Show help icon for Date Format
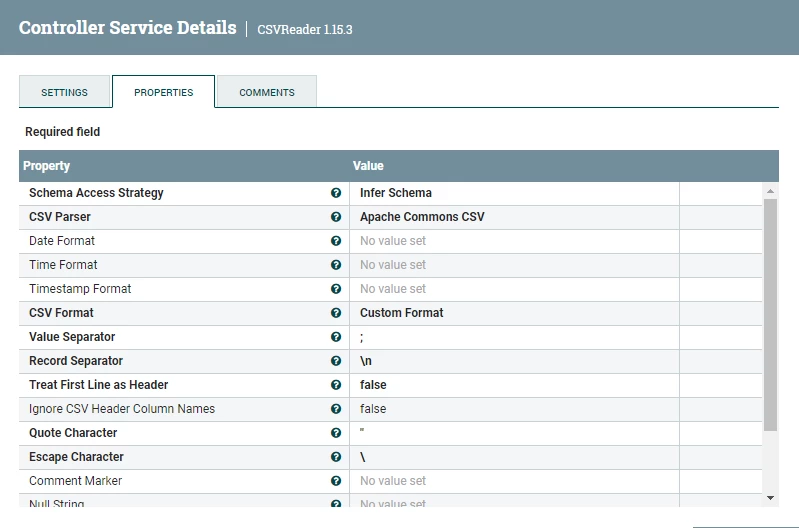This screenshot has width=799, height=528. [336, 241]
